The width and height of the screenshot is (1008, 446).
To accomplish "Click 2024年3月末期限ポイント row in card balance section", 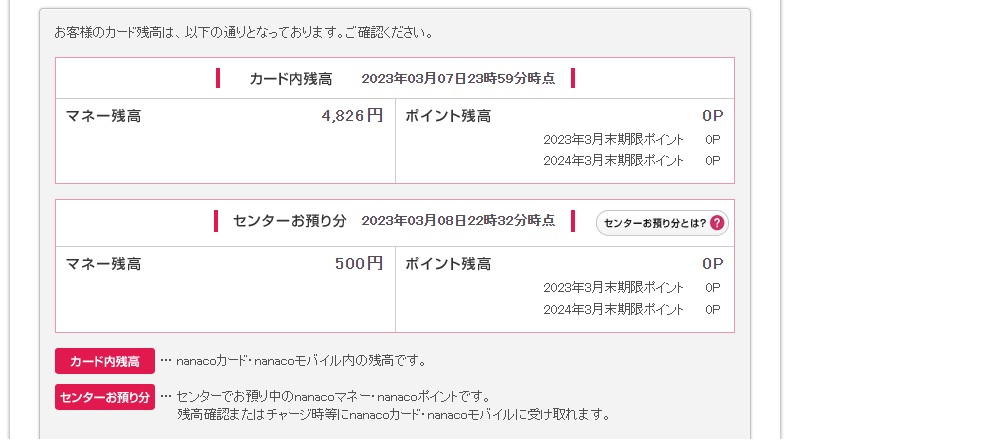I will [614, 161].
